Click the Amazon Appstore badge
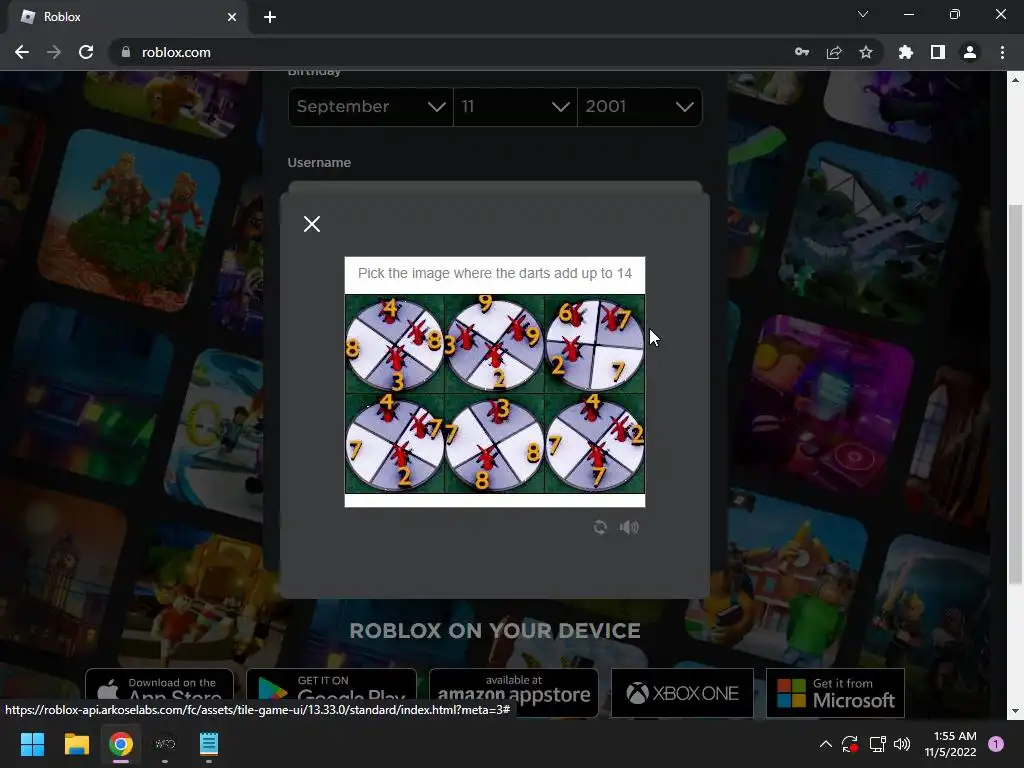Image resolution: width=1024 pixels, height=768 pixels. pos(513,693)
